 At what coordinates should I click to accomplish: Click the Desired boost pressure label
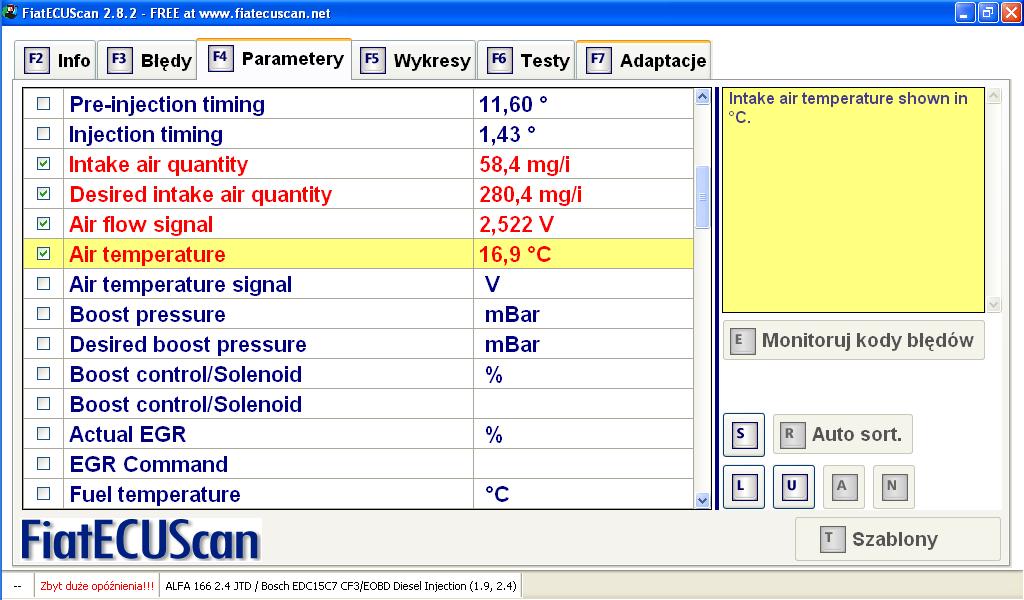click(x=188, y=345)
